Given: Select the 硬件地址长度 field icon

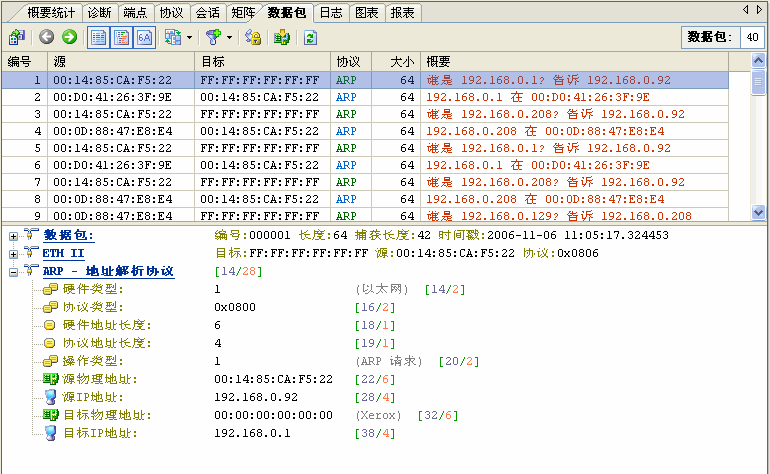Looking at the screenshot, I should click(x=50, y=325).
